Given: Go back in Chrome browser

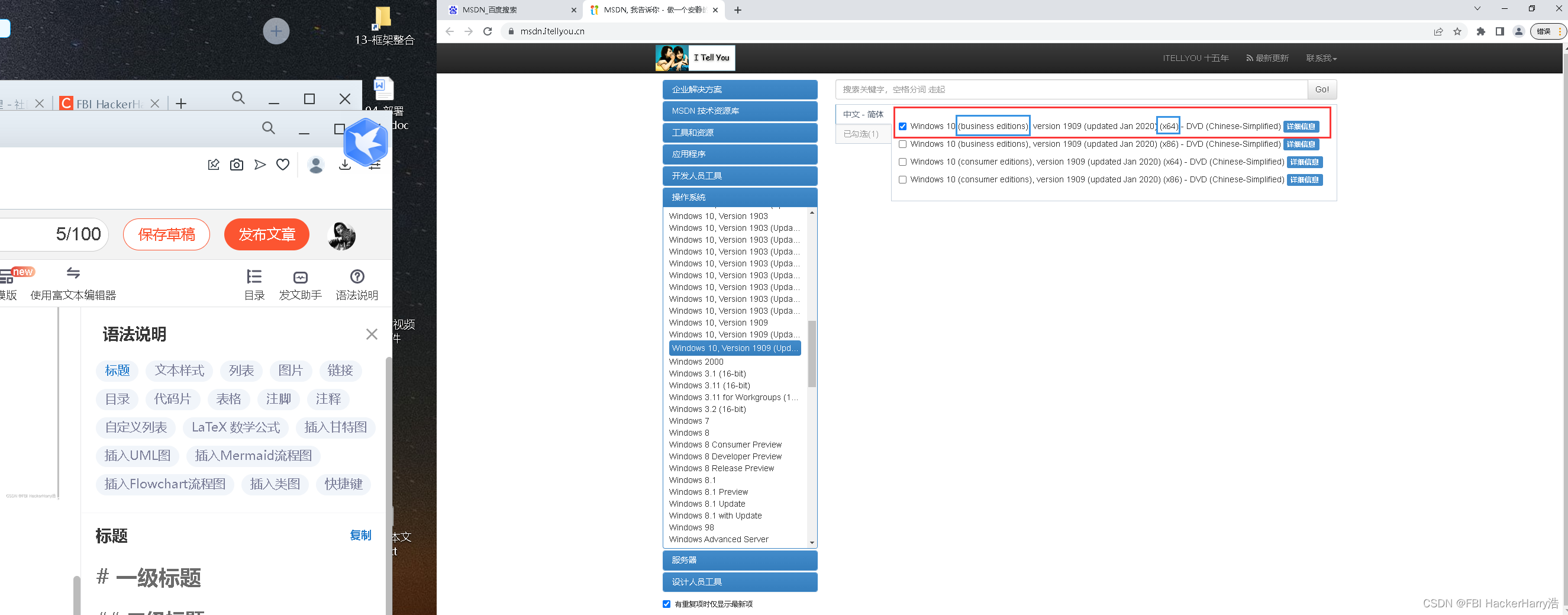Looking at the screenshot, I should [450, 31].
